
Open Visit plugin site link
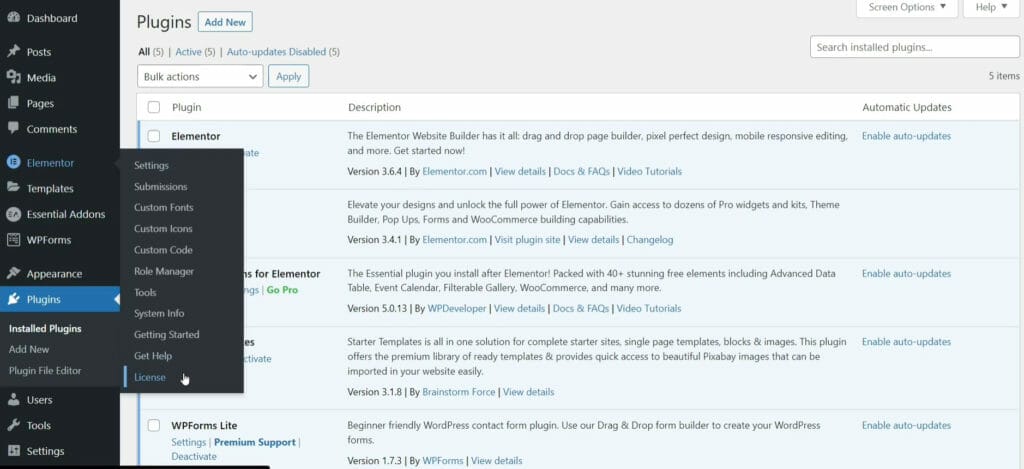tap(527, 240)
